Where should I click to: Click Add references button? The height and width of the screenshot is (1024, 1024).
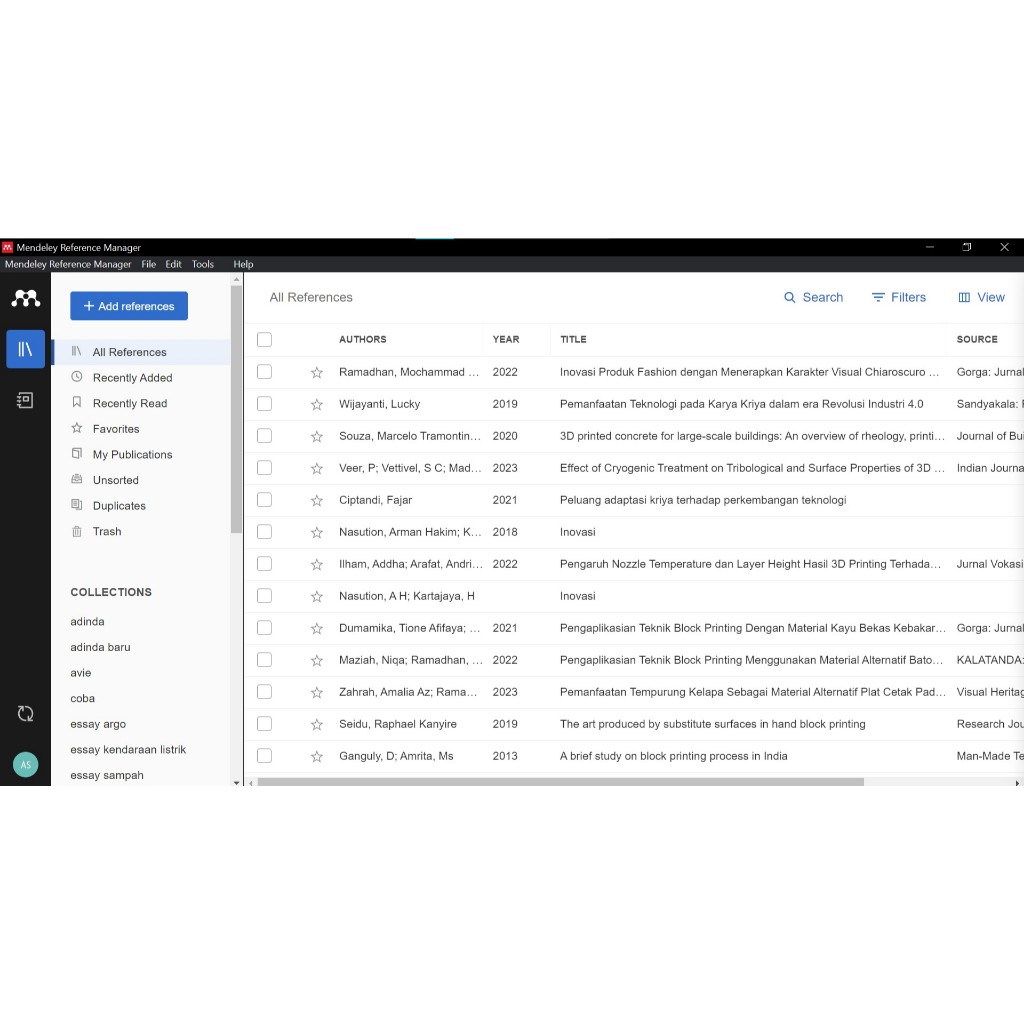click(129, 306)
